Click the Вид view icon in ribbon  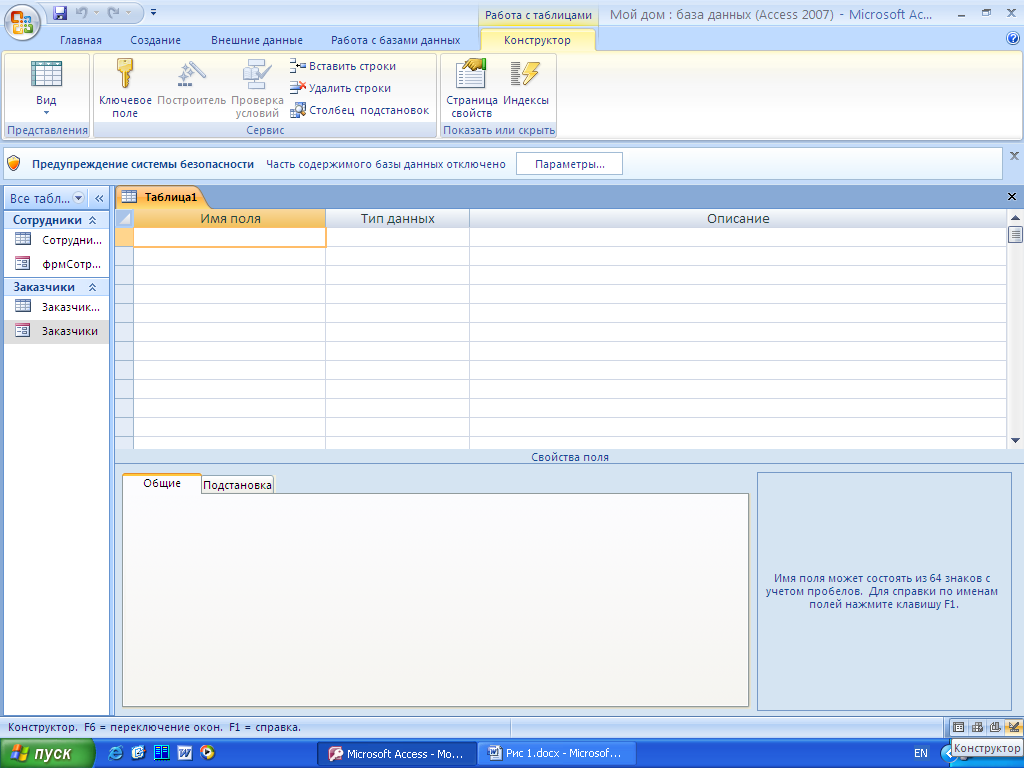click(46, 73)
